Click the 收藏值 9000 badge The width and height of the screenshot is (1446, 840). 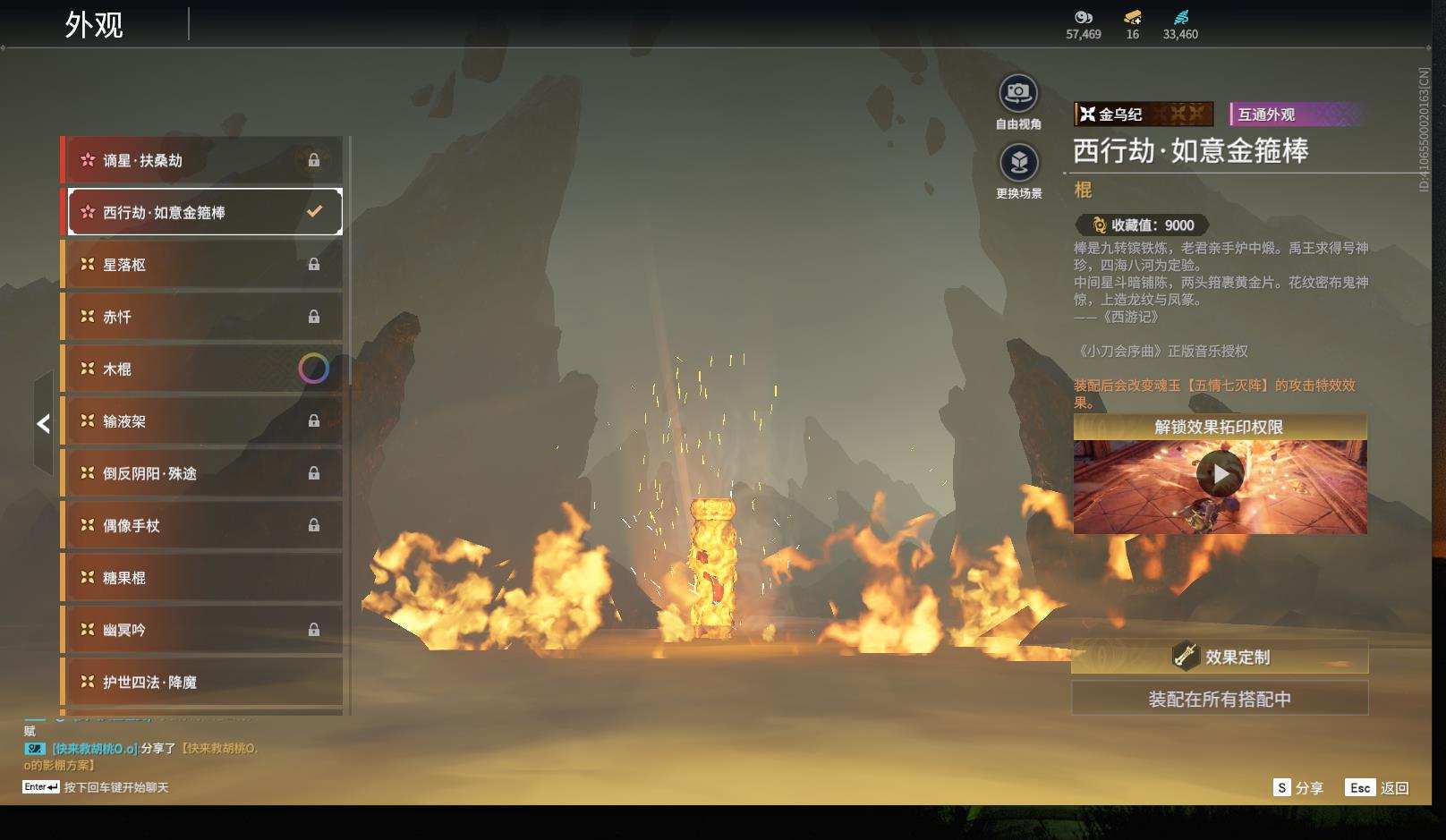click(1143, 225)
